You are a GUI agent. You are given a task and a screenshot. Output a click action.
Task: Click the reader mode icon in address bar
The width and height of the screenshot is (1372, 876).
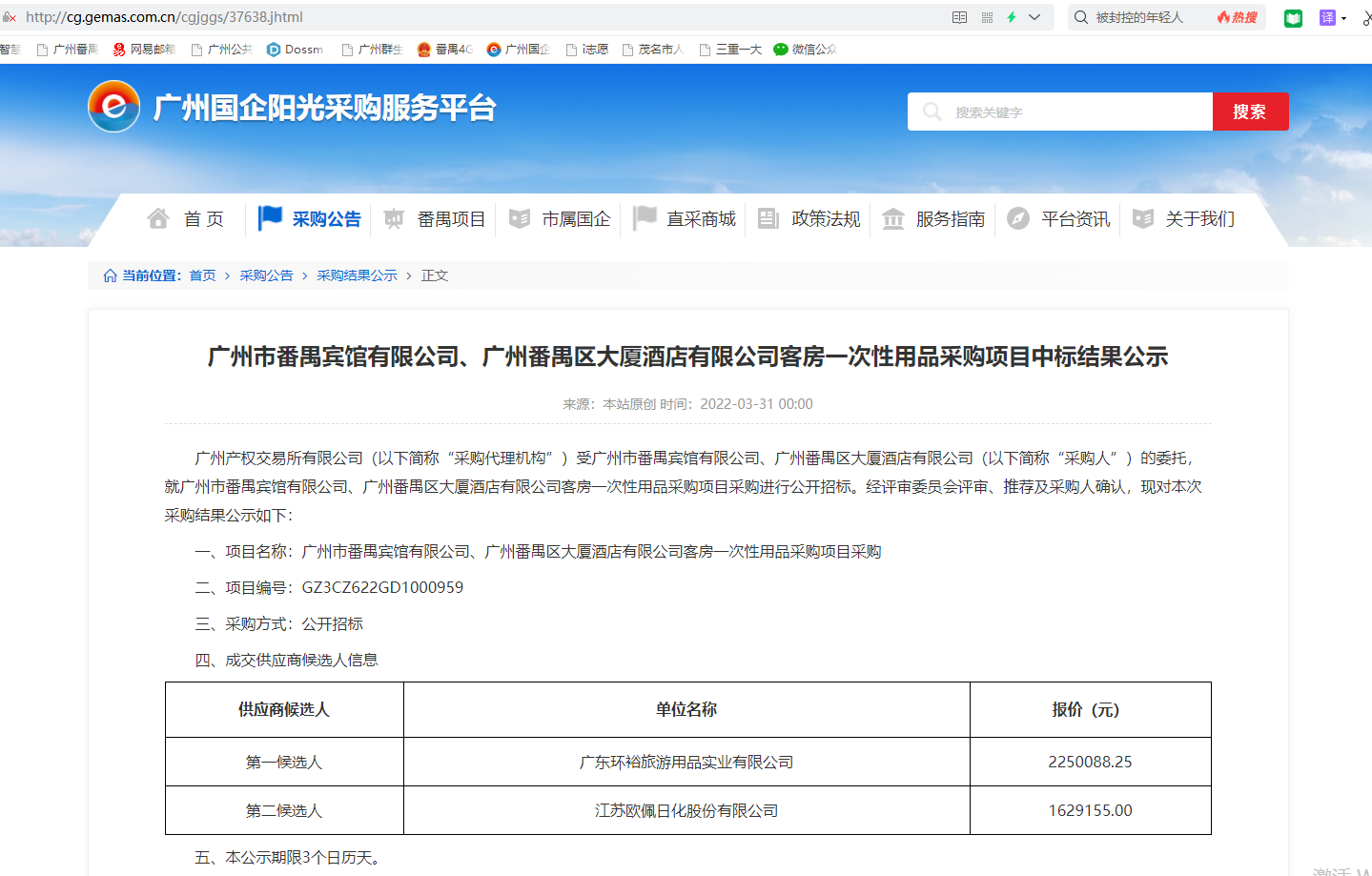(x=960, y=17)
